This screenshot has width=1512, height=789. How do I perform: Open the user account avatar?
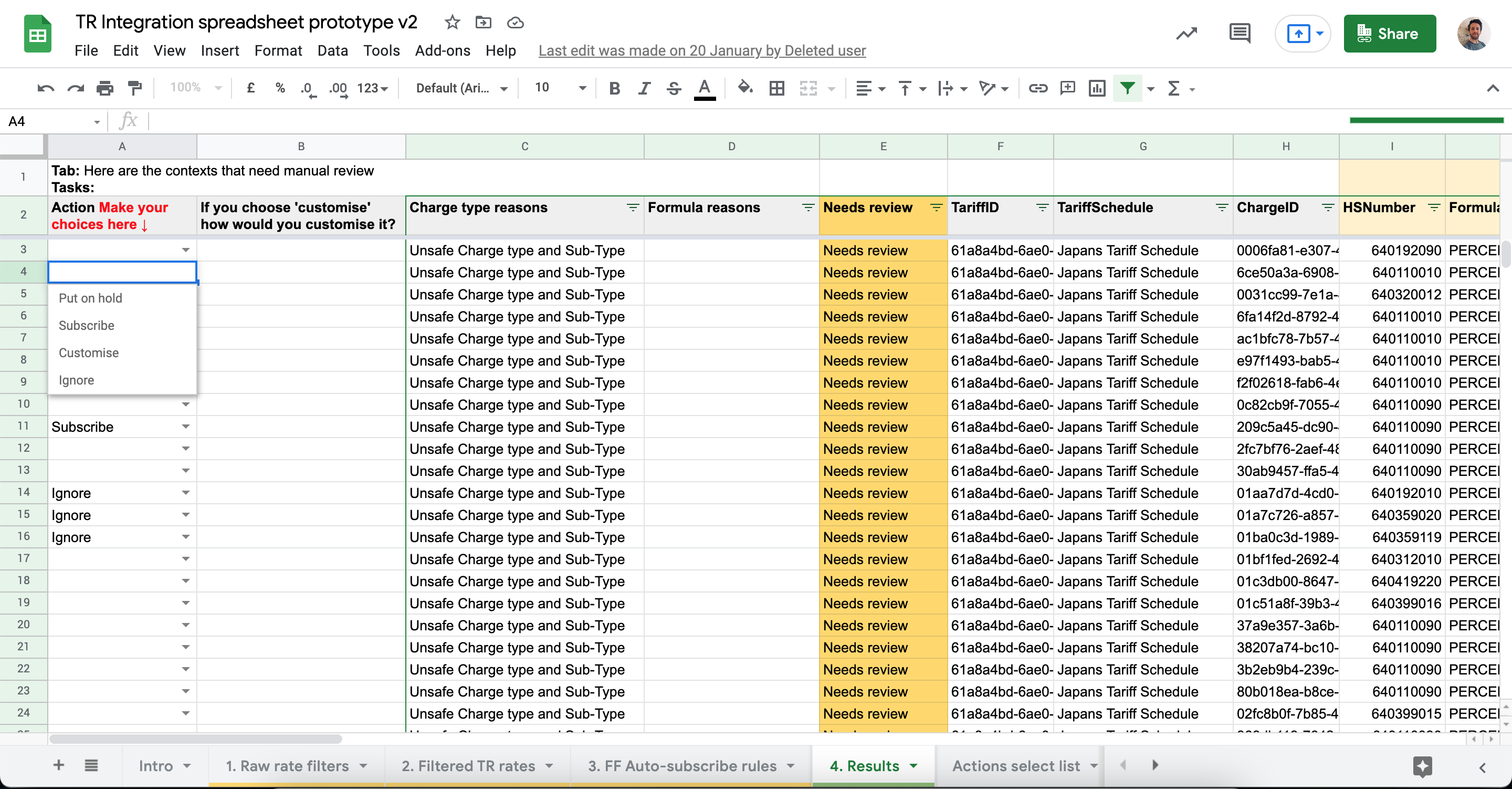point(1473,34)
